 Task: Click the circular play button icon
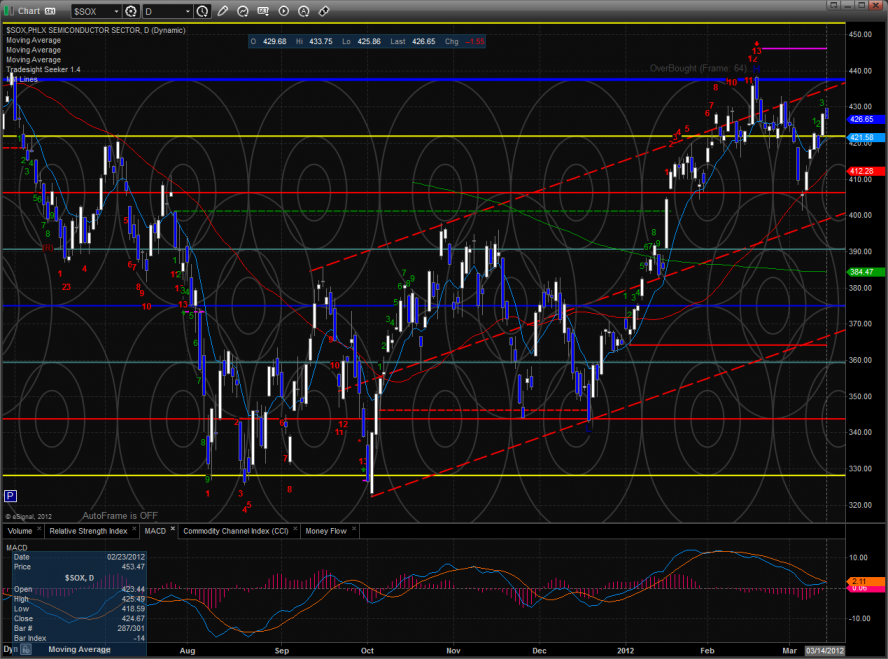coord(284,11)
